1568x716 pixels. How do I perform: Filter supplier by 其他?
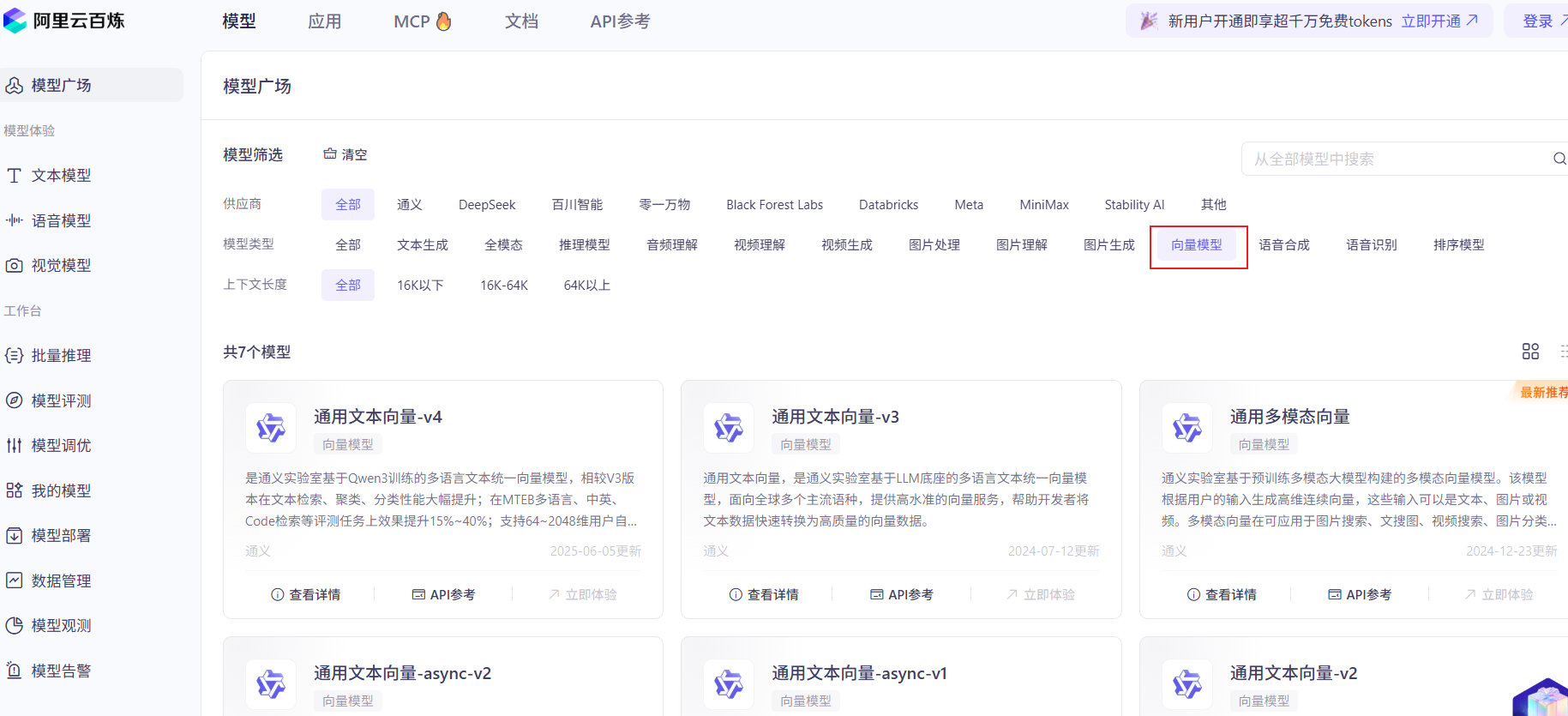(x=1214, y=205)
